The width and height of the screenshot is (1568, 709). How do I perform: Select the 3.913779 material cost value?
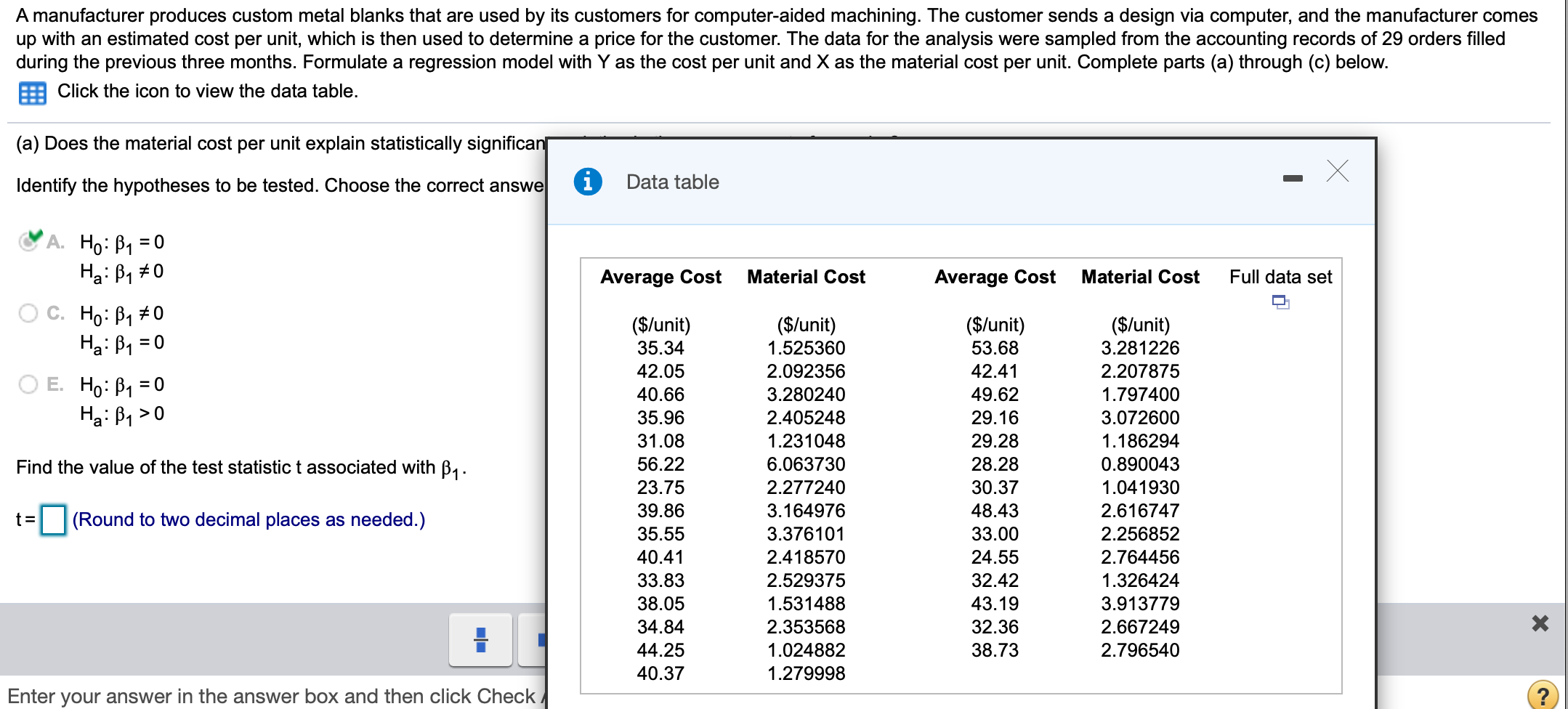[1140, 604]
